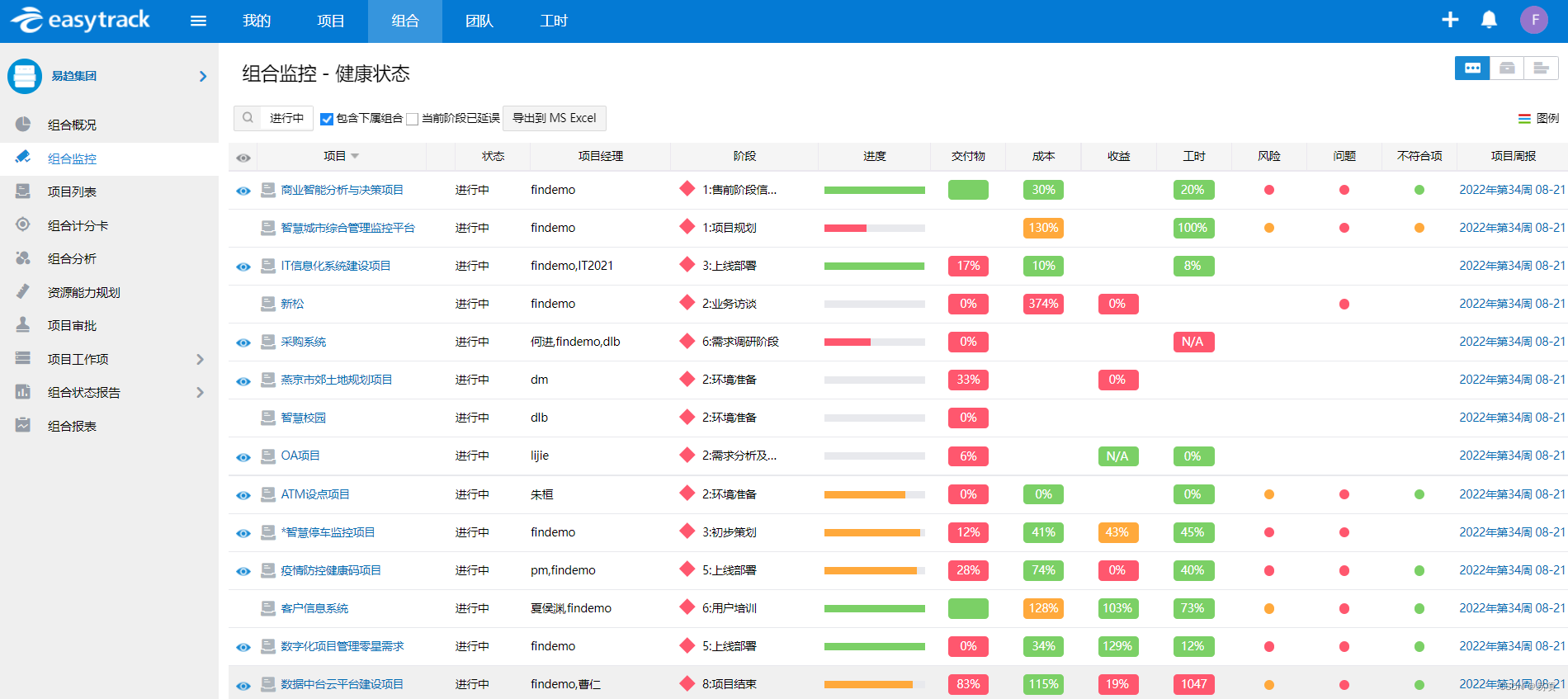Click the green progress bar for IT信息化系统建设项目

(x=875, y=266)
